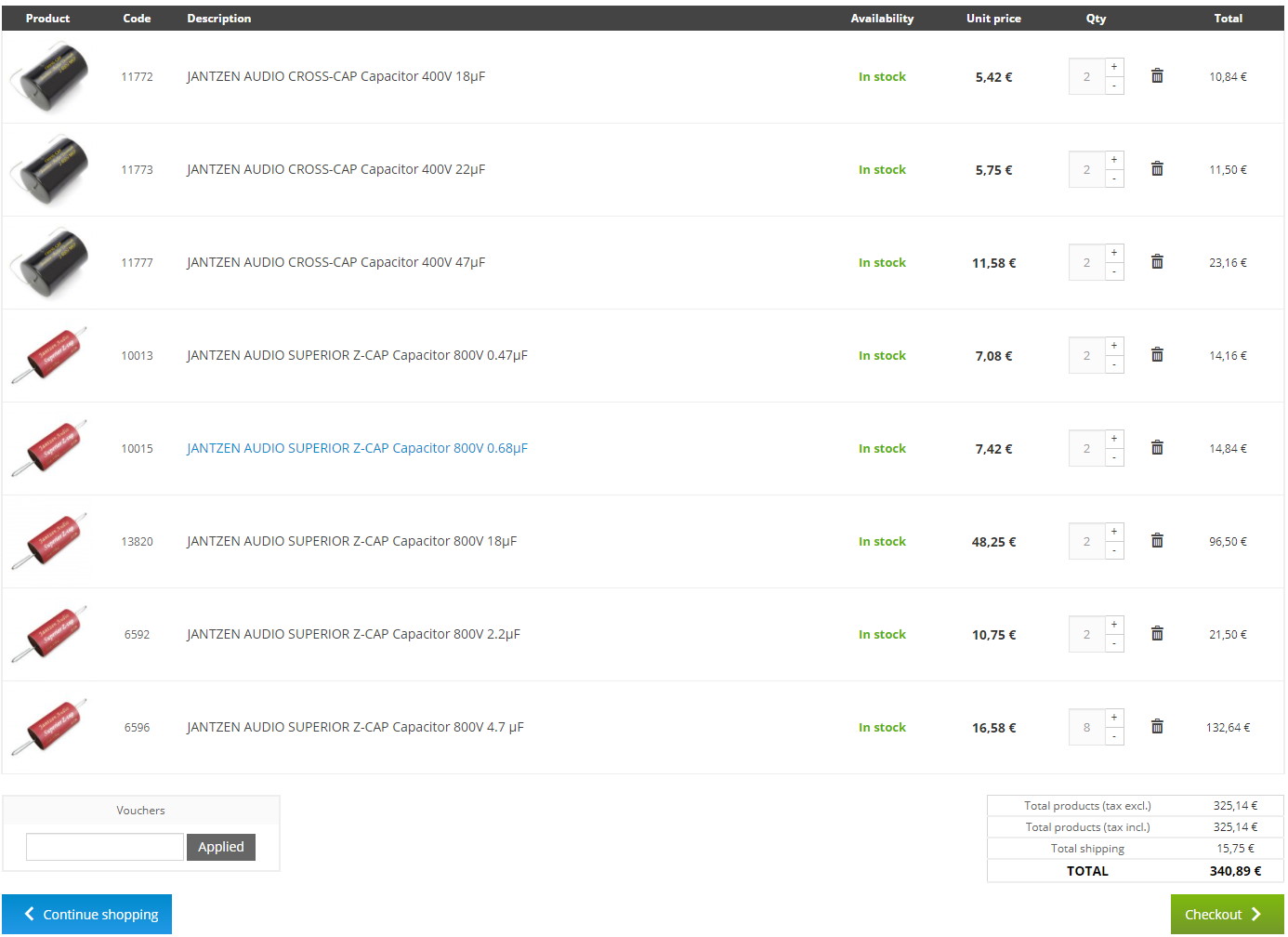Increase quantity of item 6596

(x=1114, y=718)
